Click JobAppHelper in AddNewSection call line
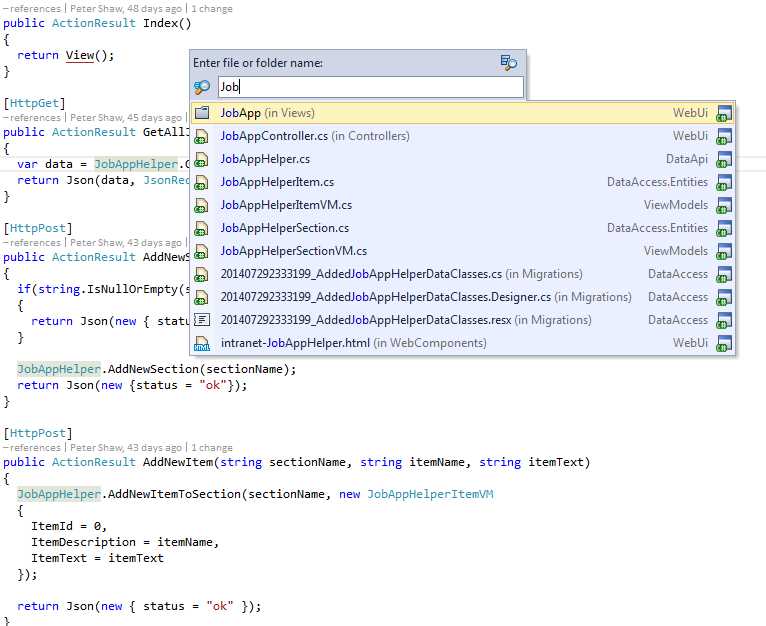Image resolution: width=766 pixels, height=626 pixels. point(59,369)
